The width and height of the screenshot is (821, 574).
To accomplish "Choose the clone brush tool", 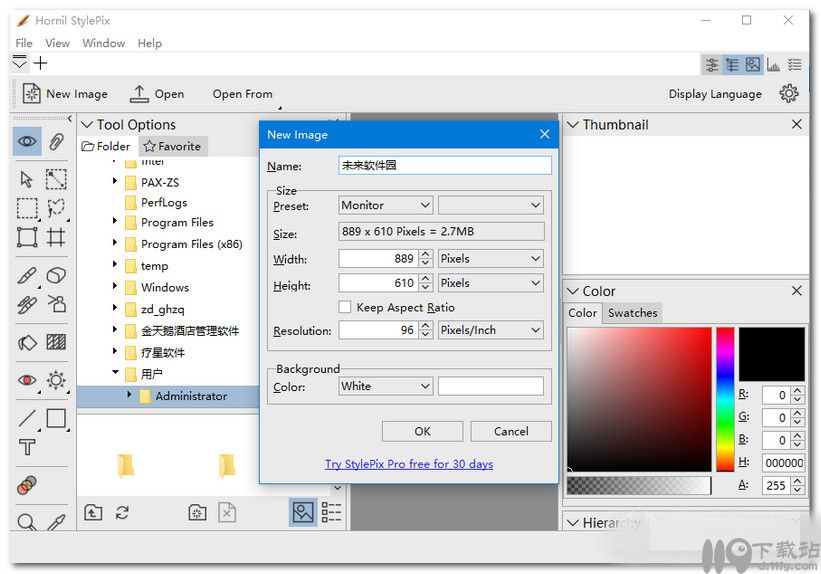I will point(27,304).
